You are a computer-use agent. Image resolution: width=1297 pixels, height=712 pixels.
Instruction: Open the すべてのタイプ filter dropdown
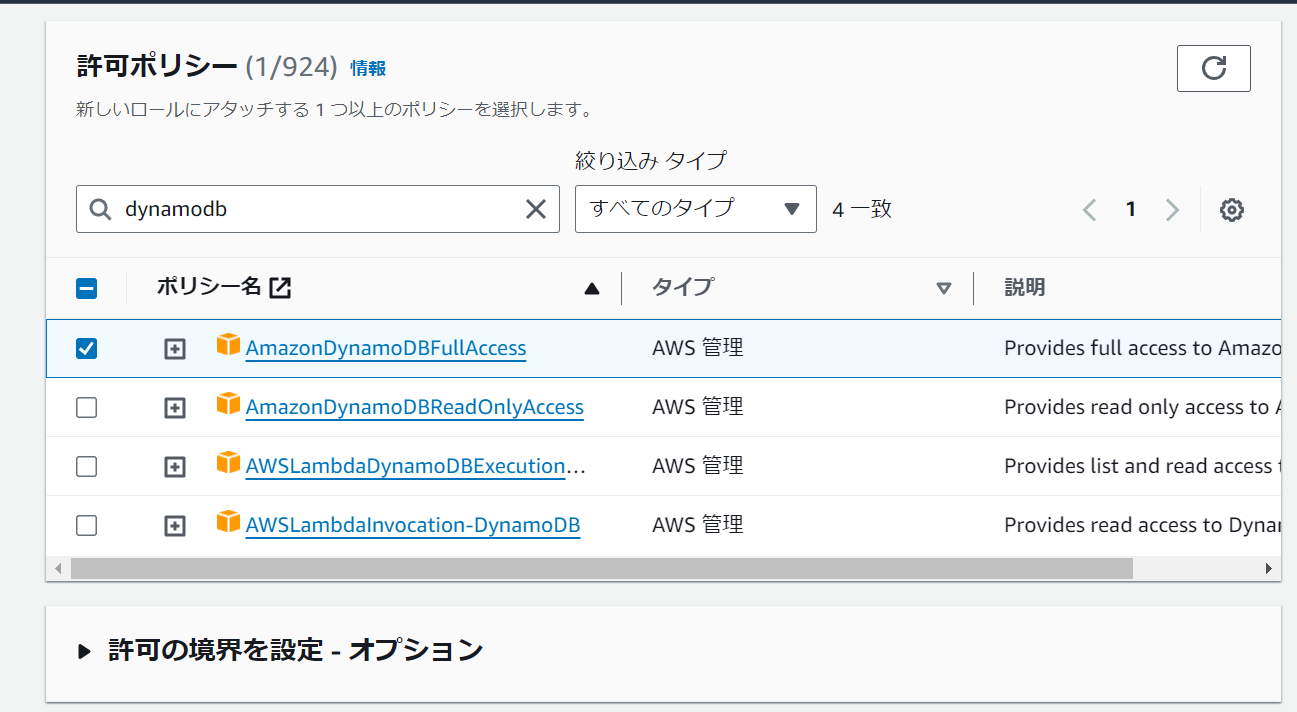[696, 209]
